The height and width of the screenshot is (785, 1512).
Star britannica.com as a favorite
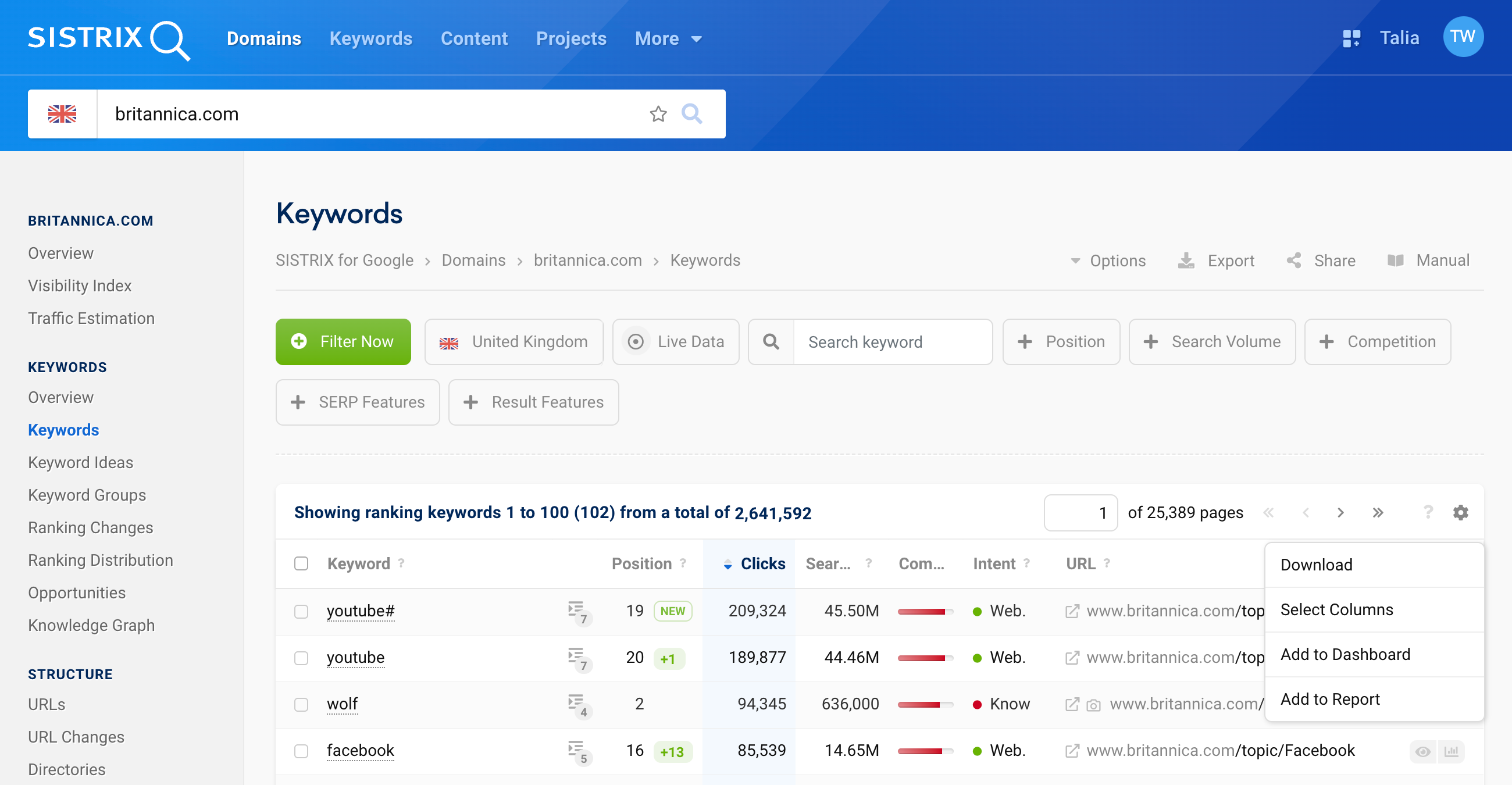point(658,114)
